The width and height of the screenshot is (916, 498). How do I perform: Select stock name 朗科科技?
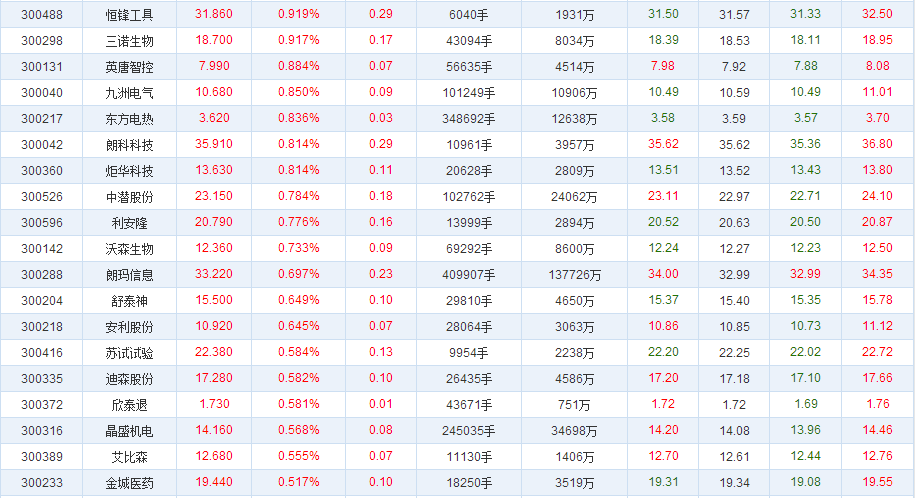(x=129, y=145)
